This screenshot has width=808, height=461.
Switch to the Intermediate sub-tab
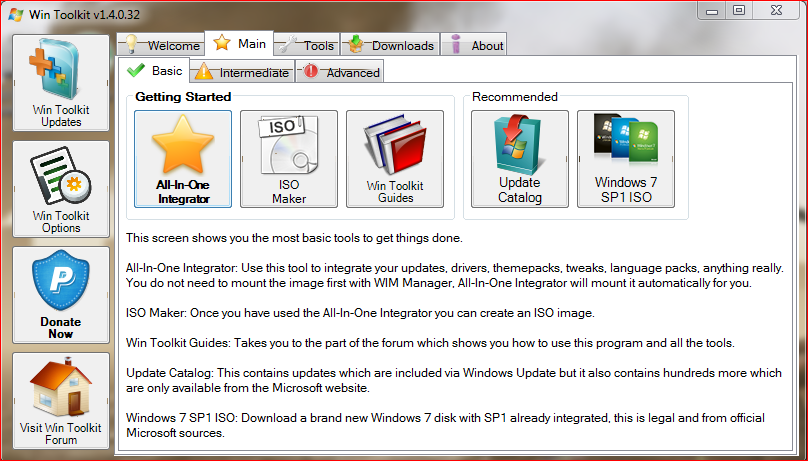[242, 72]
